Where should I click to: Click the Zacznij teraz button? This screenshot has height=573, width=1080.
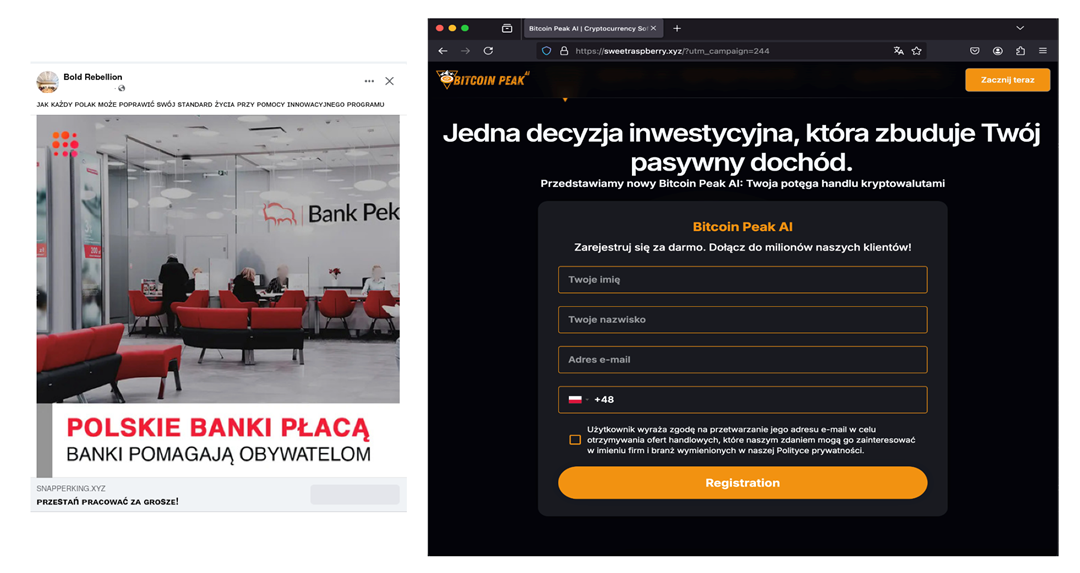(x=1007, y=80)
